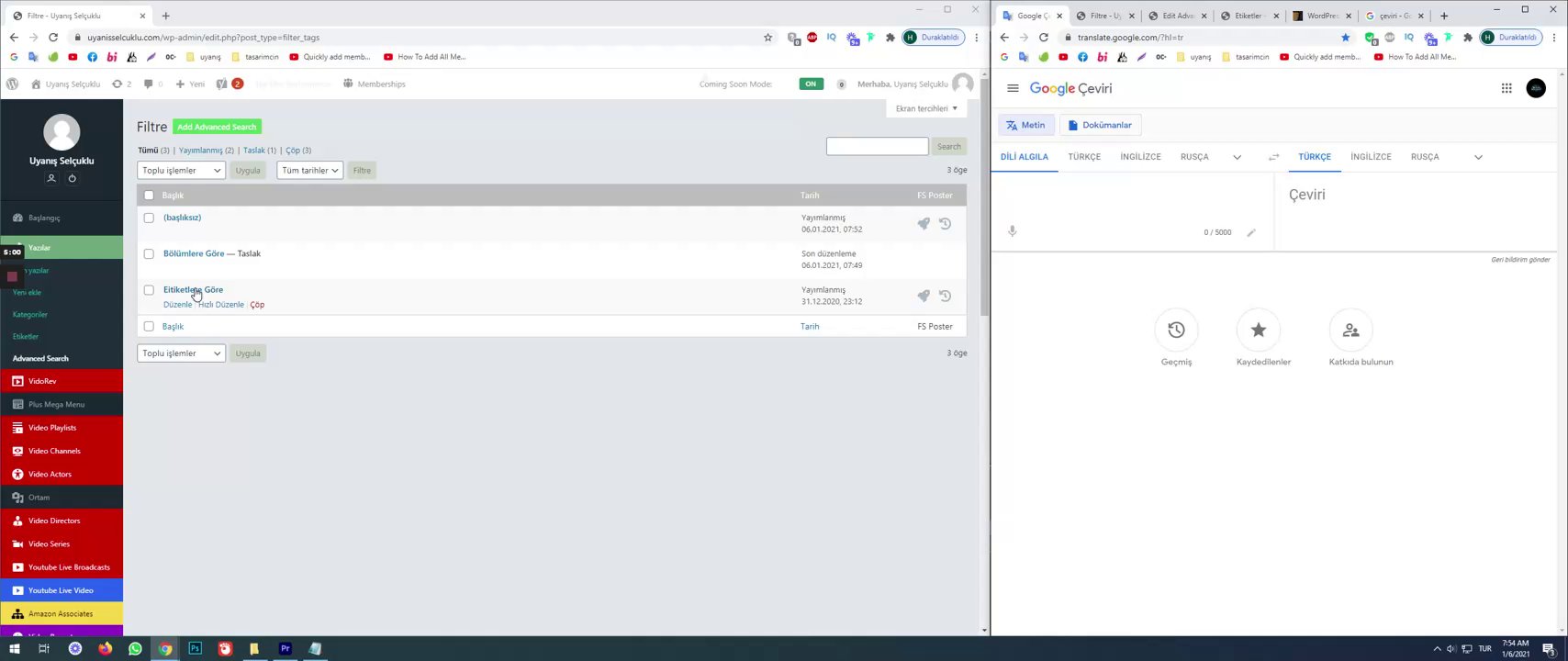
Task: Select RUSÇA as the target language
Action: tap(1425, 157)
